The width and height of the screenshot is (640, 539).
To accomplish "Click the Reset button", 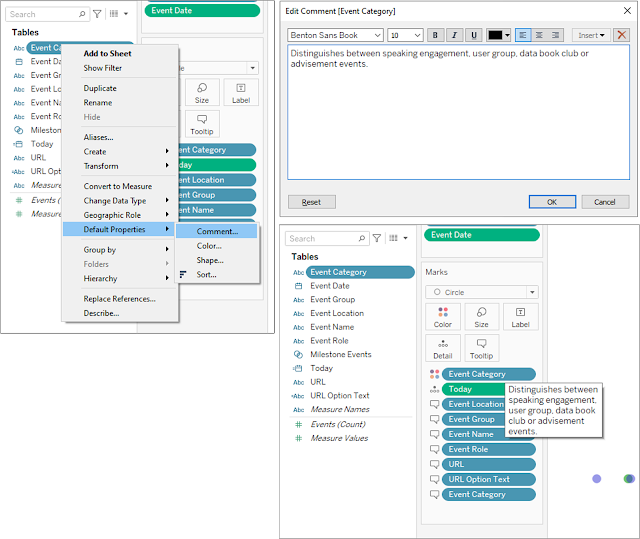I will click(311, 202).
